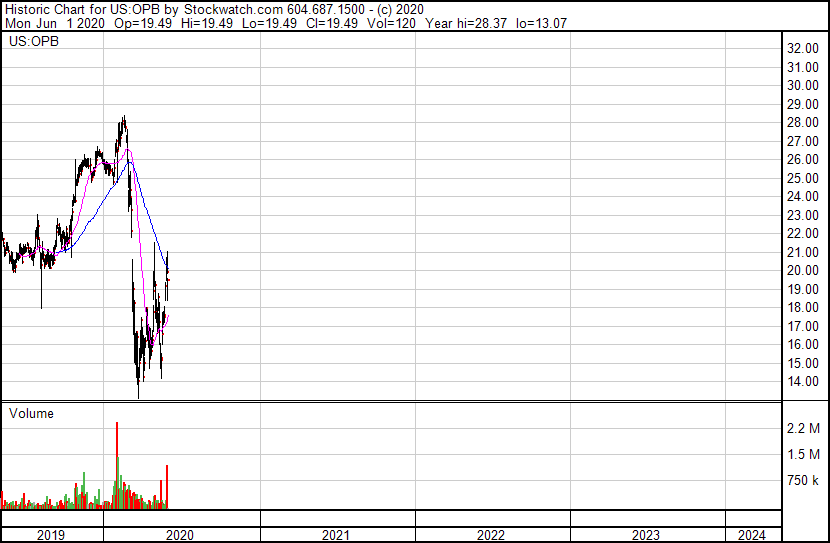Click the US:OPB ticker label in chart
830x543 pixels.
pyautogui.click(x=34, y=41)
